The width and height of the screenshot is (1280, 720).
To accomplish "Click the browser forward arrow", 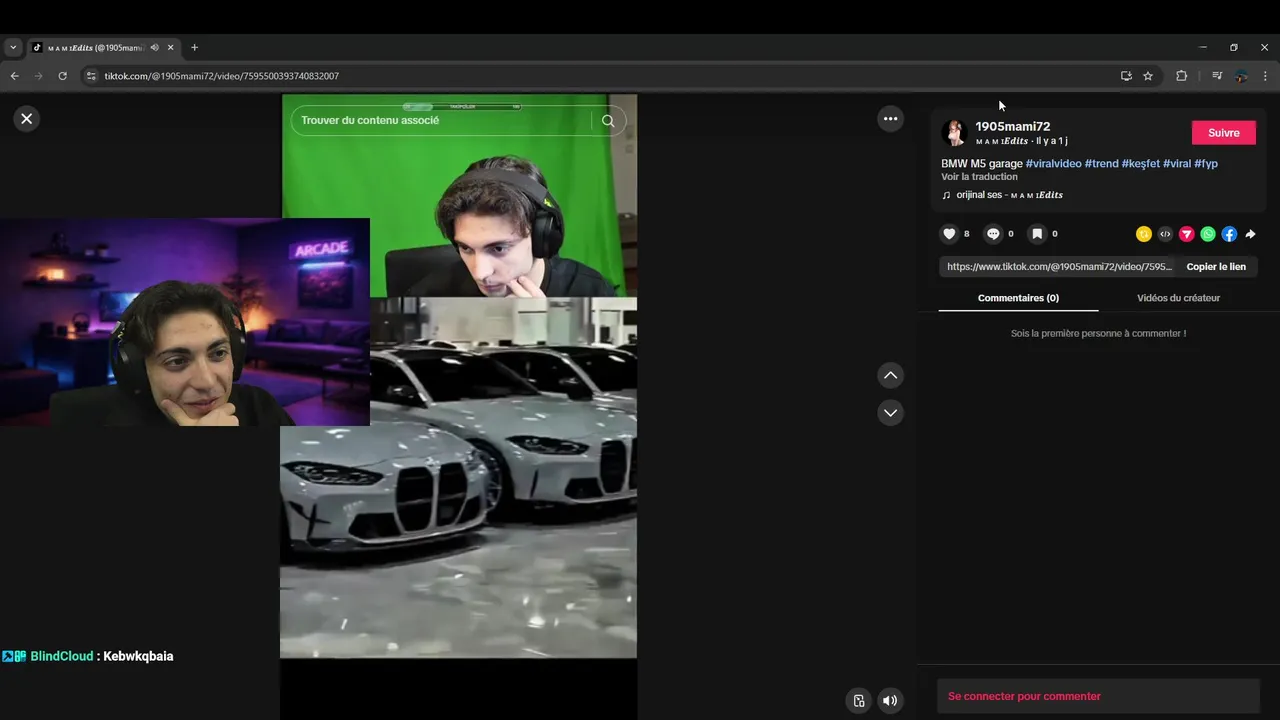I will pos(39,76).
